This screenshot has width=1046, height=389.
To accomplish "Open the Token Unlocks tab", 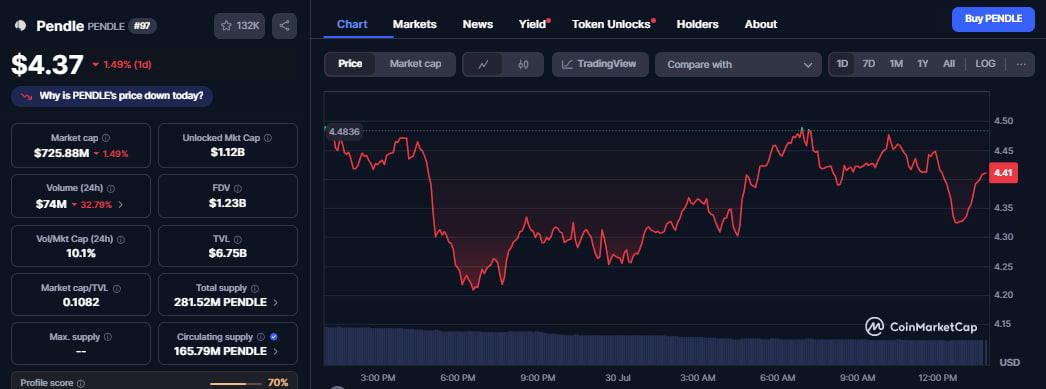I will 612,24.
